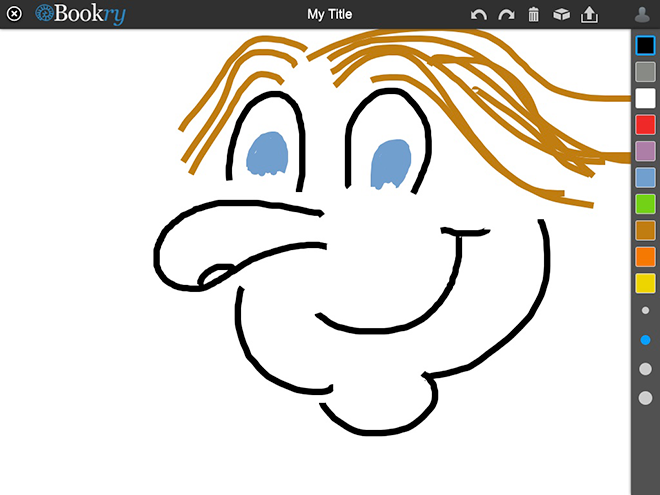
Task: Open the box package icon
Action: tap(562, 14)
